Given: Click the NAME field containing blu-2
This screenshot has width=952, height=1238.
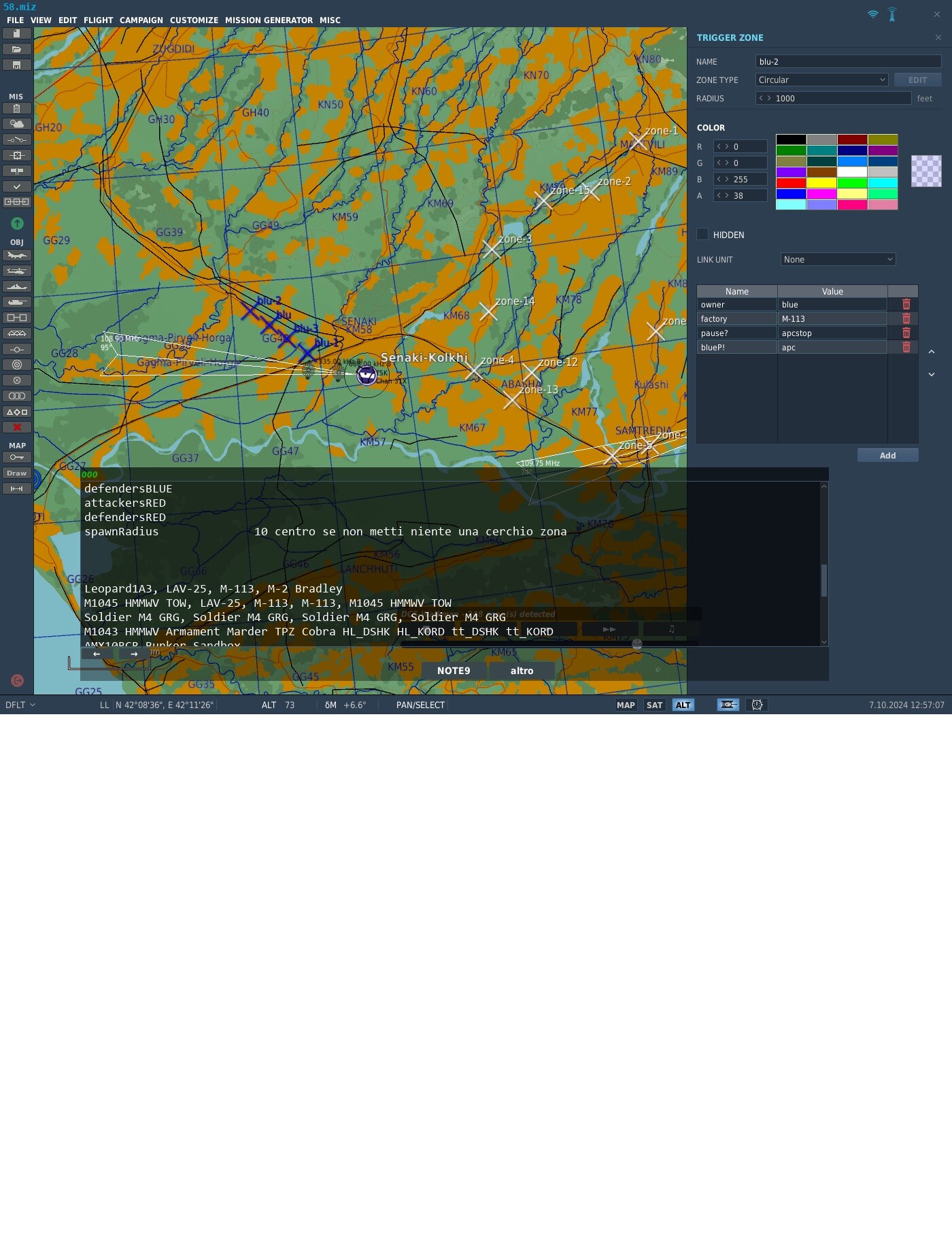Looking at the screenshot, I should pyautogui.click(x=848, y=61).
